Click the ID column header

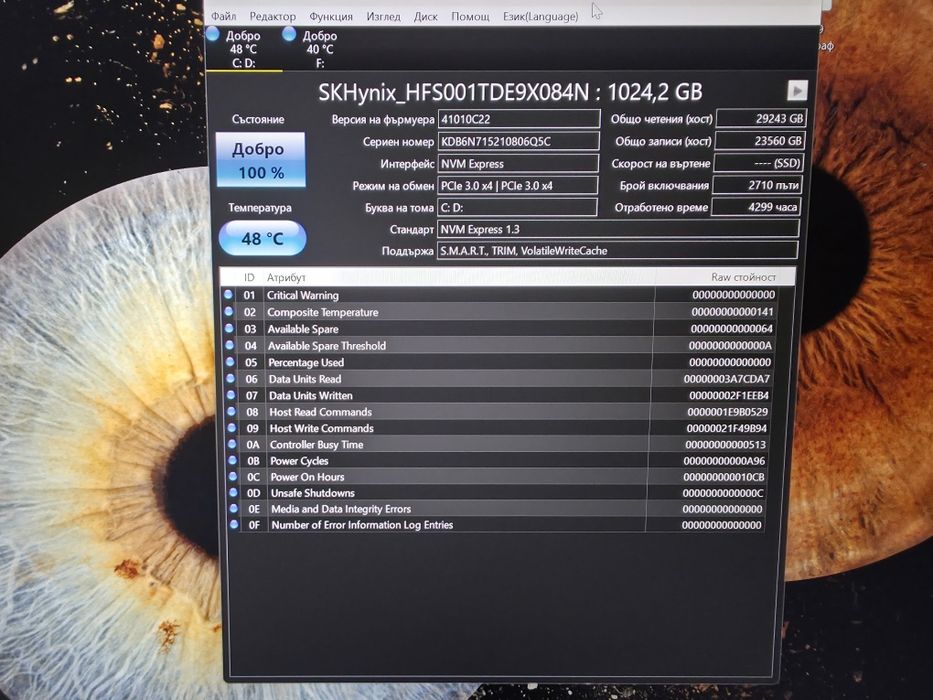[x=249, y=277]
